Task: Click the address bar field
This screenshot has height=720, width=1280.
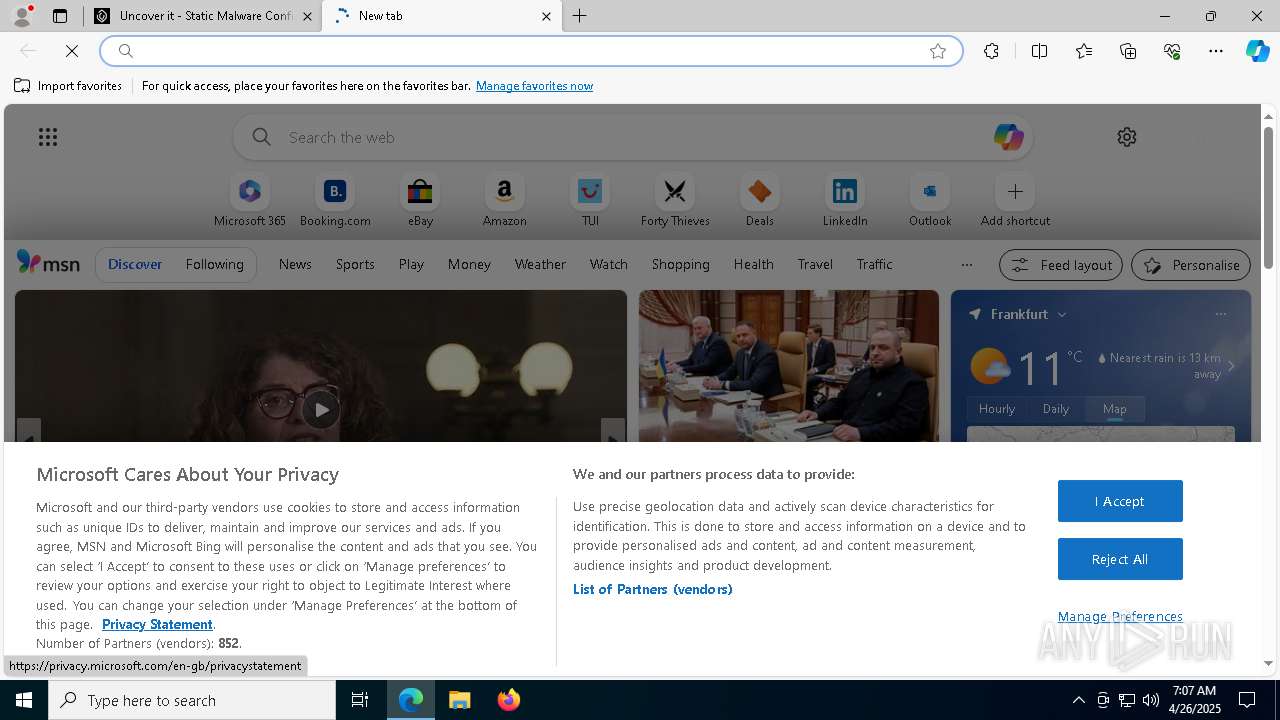Action: click(x=530, y=51)
